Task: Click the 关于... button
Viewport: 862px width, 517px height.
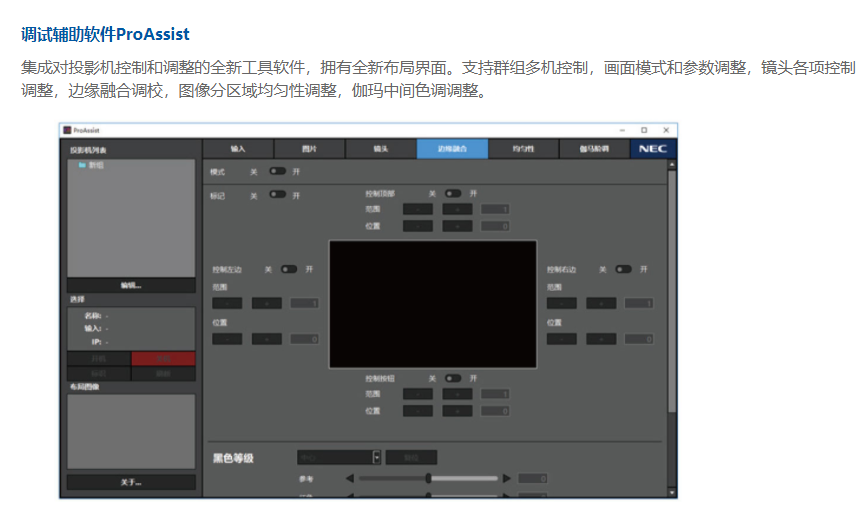Action: [x=131, y=482]
